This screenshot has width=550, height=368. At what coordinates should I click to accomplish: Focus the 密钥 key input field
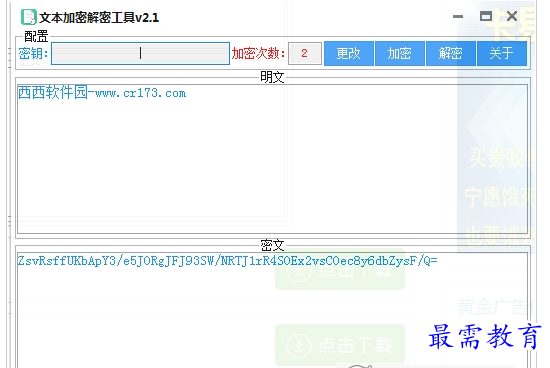click(x=140, y=54)
